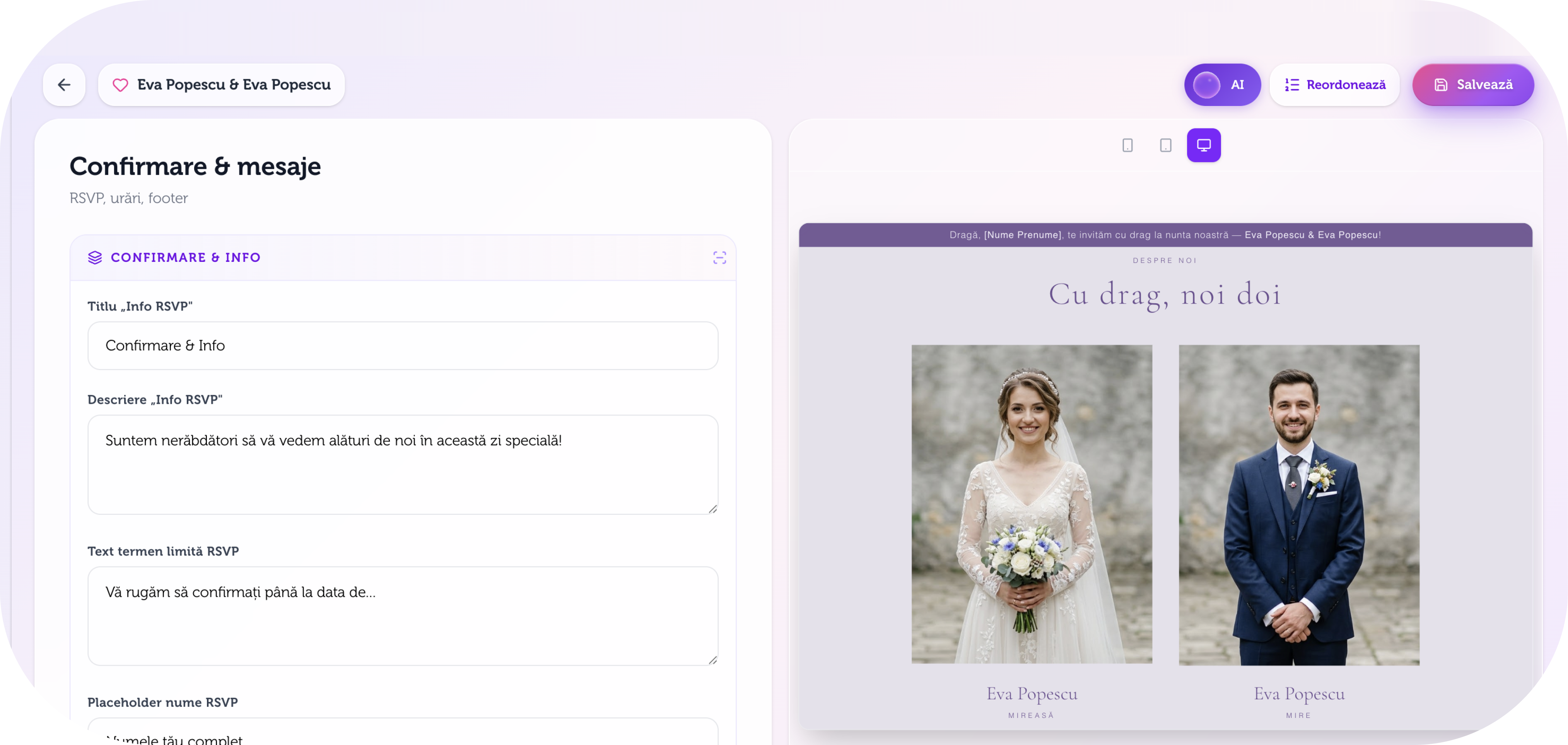Click the bride's name 'Eva Popescu' under her photo
Screen dimensions: 1568x745
[x=1032, y=694]
